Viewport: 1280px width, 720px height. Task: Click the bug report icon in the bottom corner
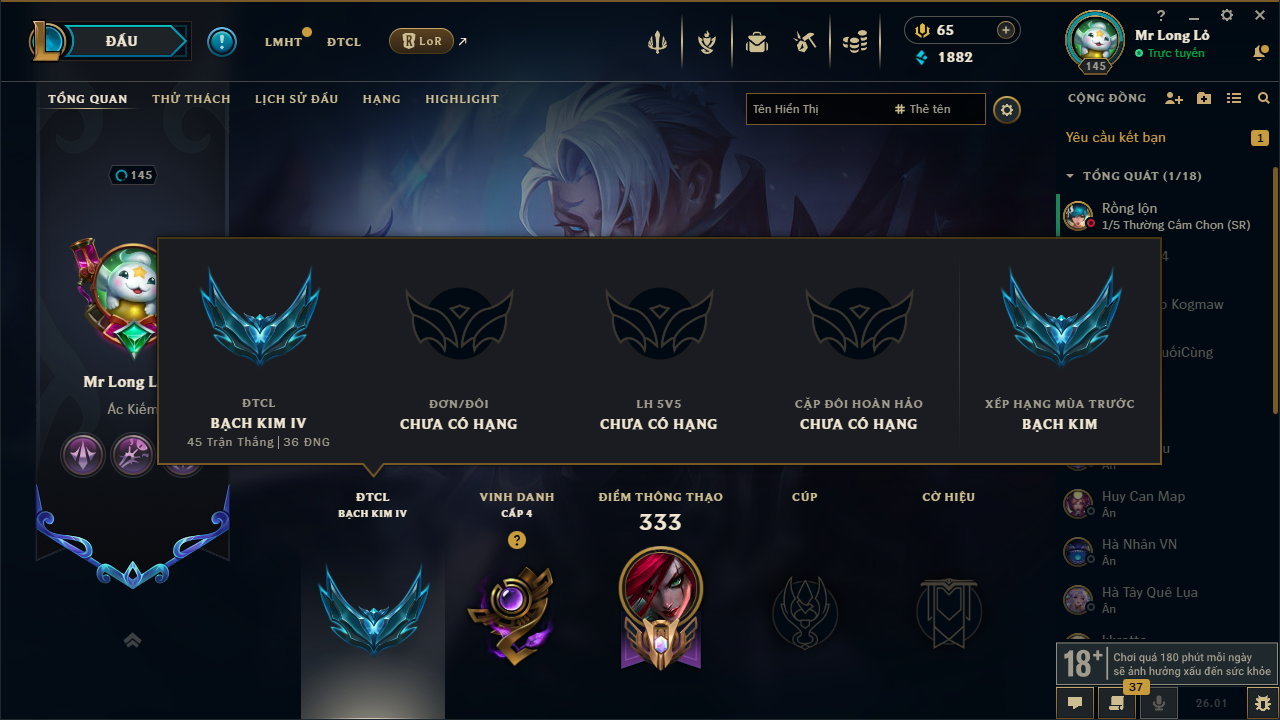coord(1263,703)
